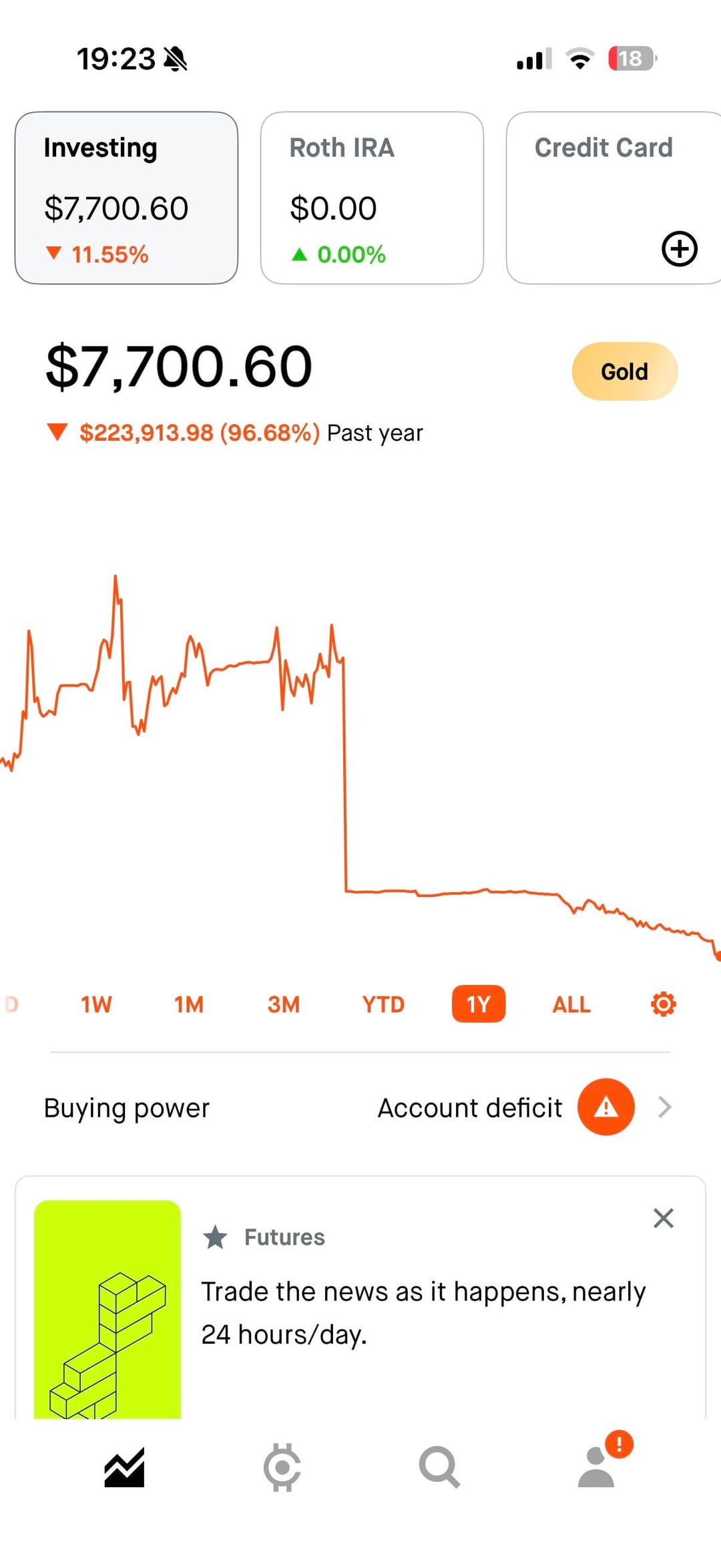Open the crypto tab in bottom navigation
The width and height of the screenshot is (721, 1568).
282,1467
